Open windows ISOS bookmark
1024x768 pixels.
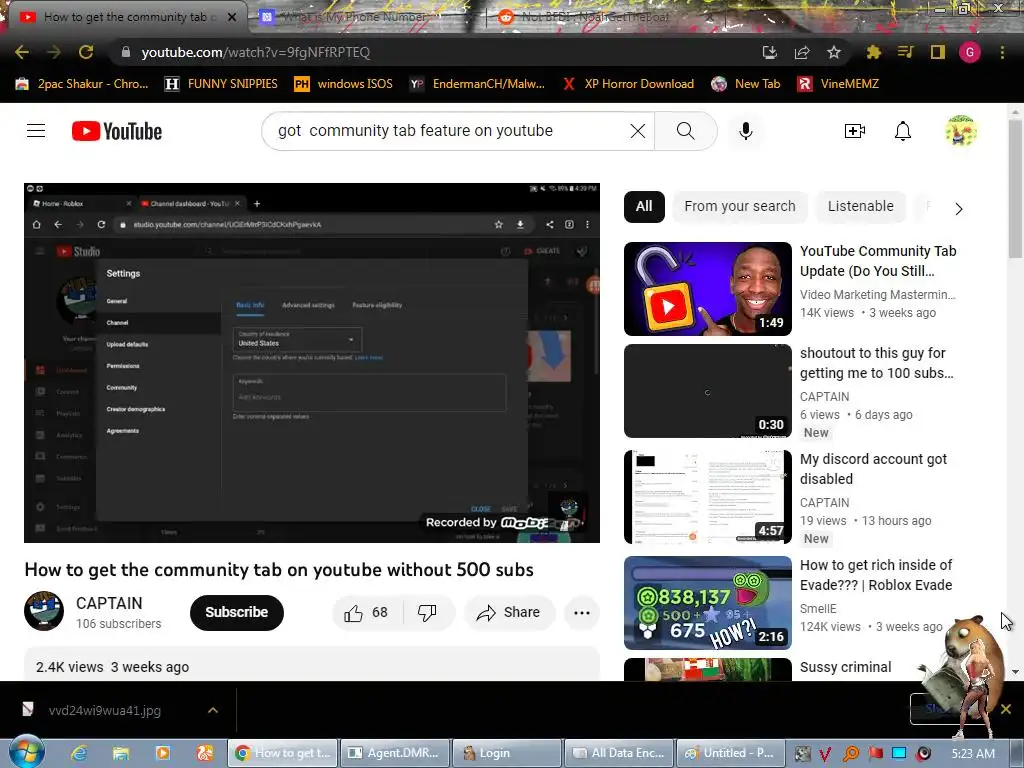(x=344, y=84)
